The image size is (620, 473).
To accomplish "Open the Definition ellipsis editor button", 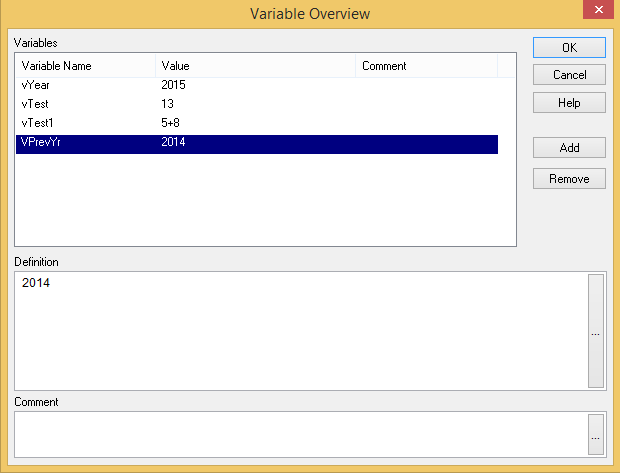I will 596,331.
